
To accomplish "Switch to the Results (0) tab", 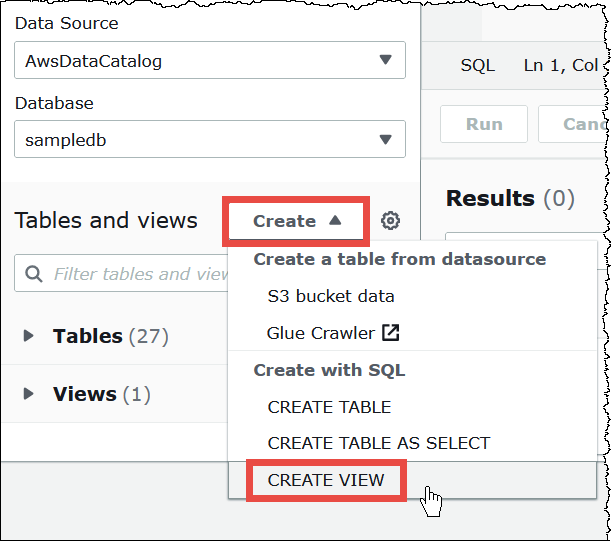I will click(x=510, y=198).
